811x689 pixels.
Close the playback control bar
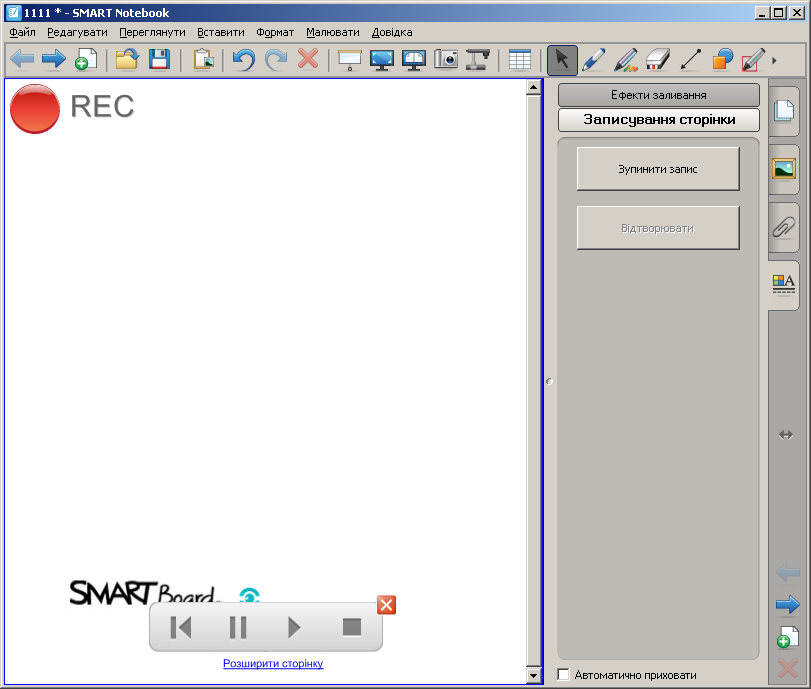tap(386, 605)
